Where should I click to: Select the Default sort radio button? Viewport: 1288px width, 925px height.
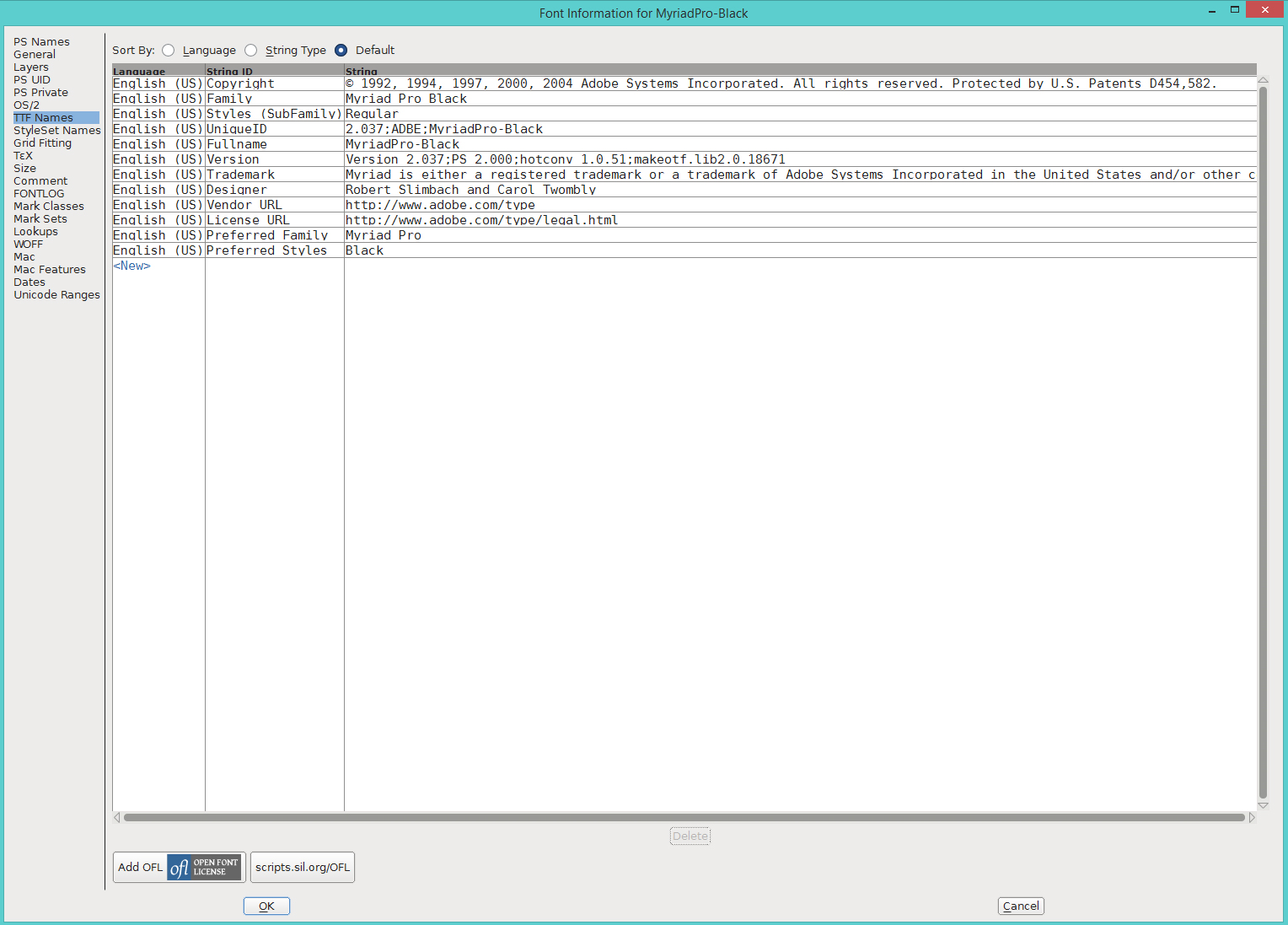341,51
